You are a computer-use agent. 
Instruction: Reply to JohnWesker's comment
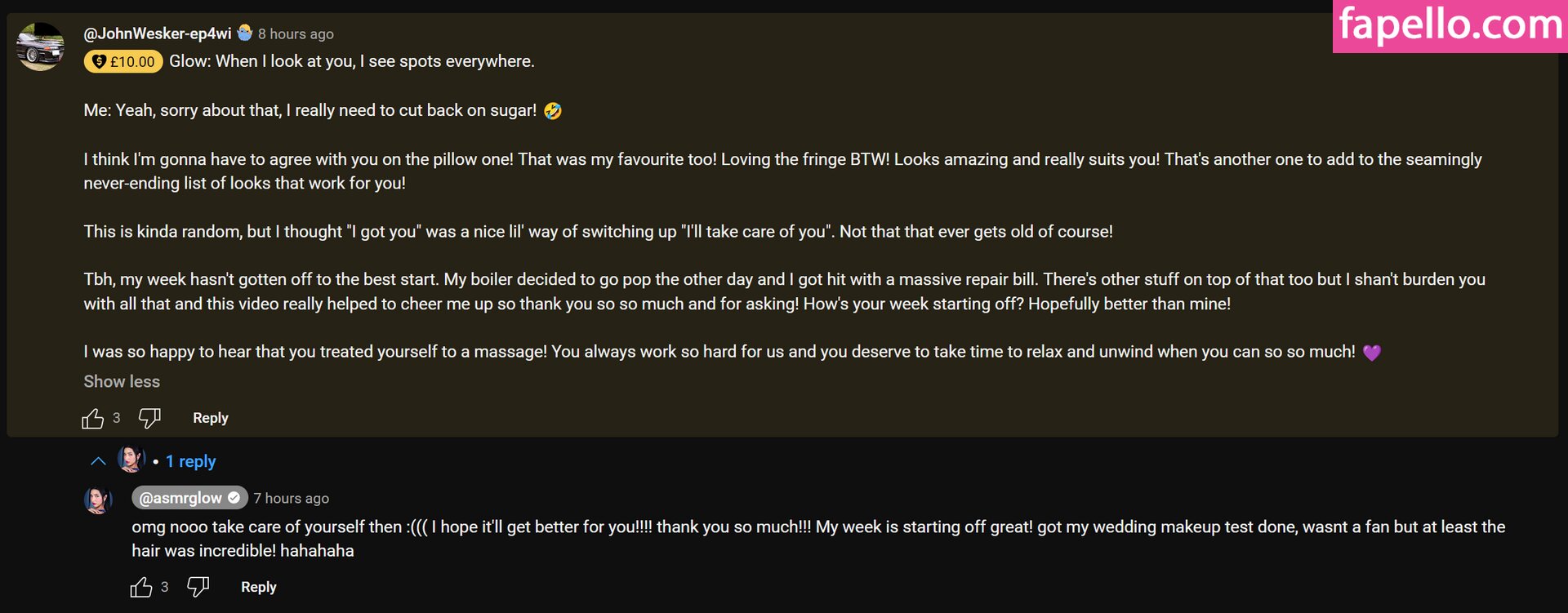210,418
